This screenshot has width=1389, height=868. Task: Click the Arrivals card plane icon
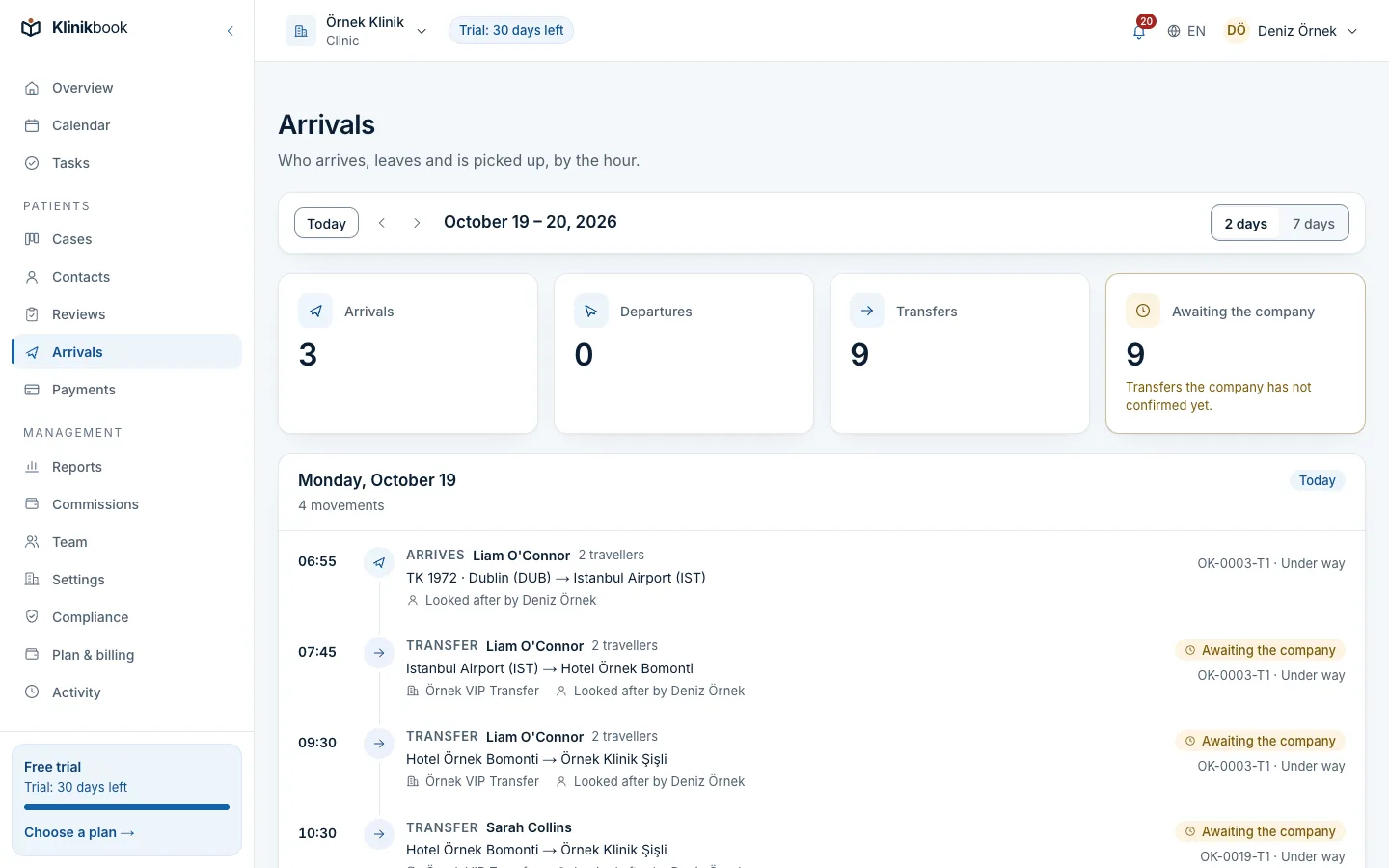click(315, 311)
